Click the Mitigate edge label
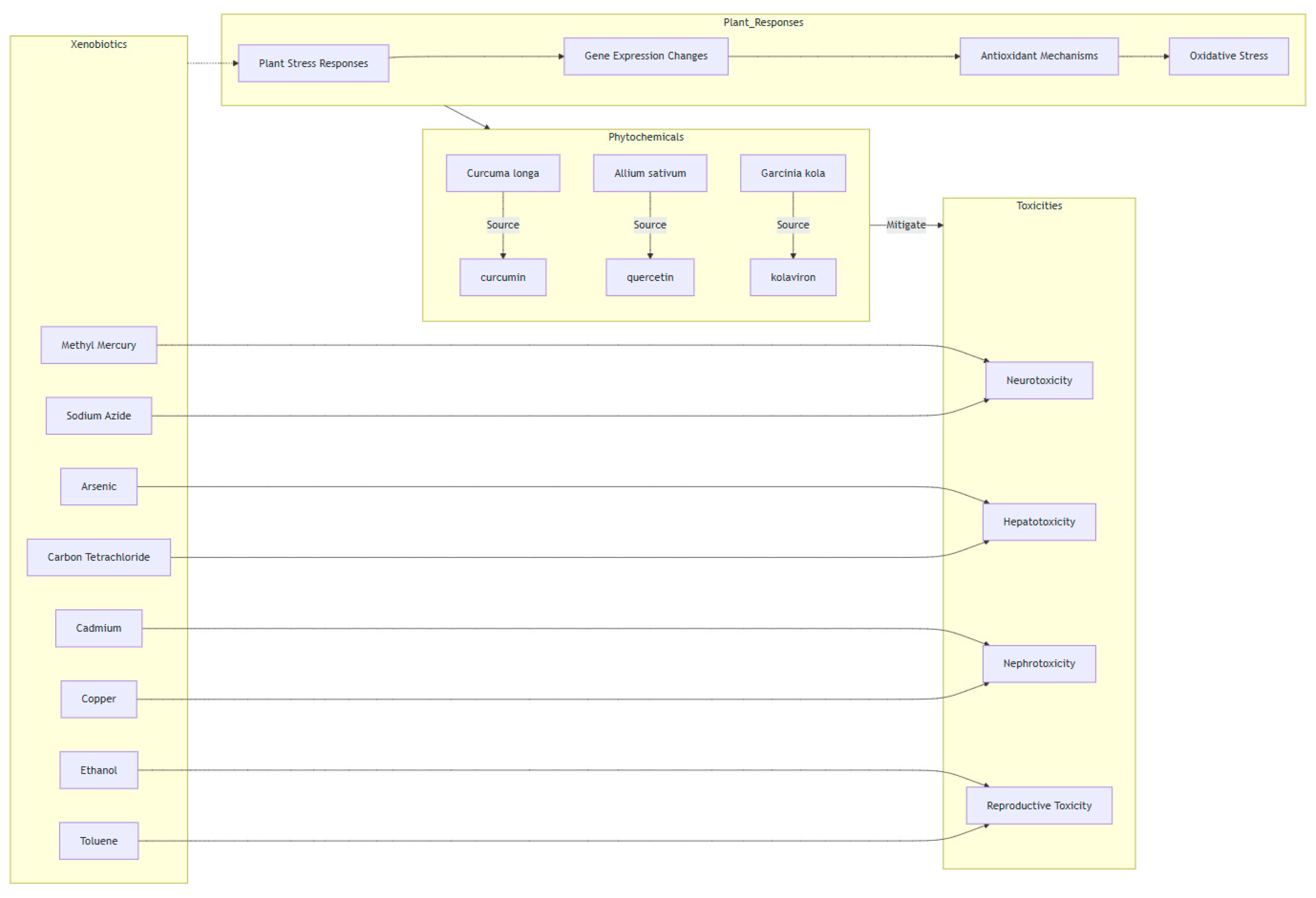The height and width of the screenshot is (898, 1316). click(905, 225)
